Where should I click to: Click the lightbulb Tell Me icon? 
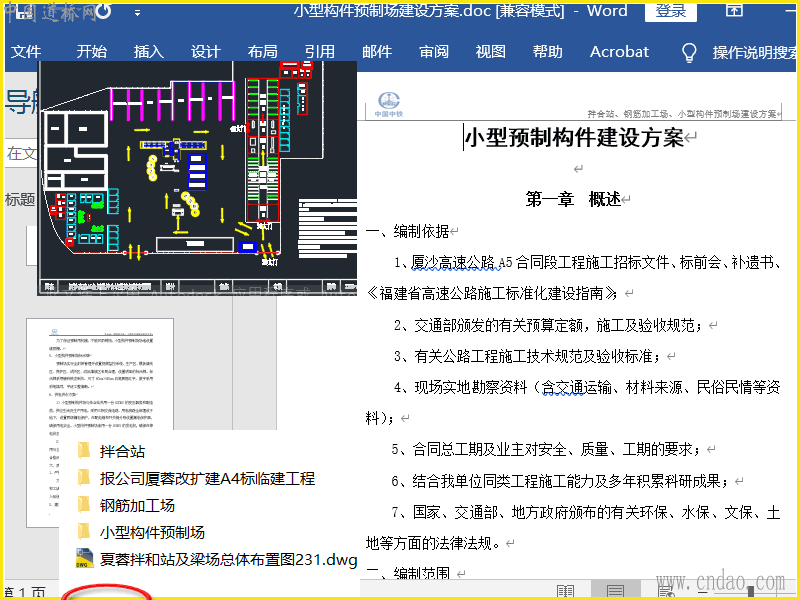tap(689, 52)
